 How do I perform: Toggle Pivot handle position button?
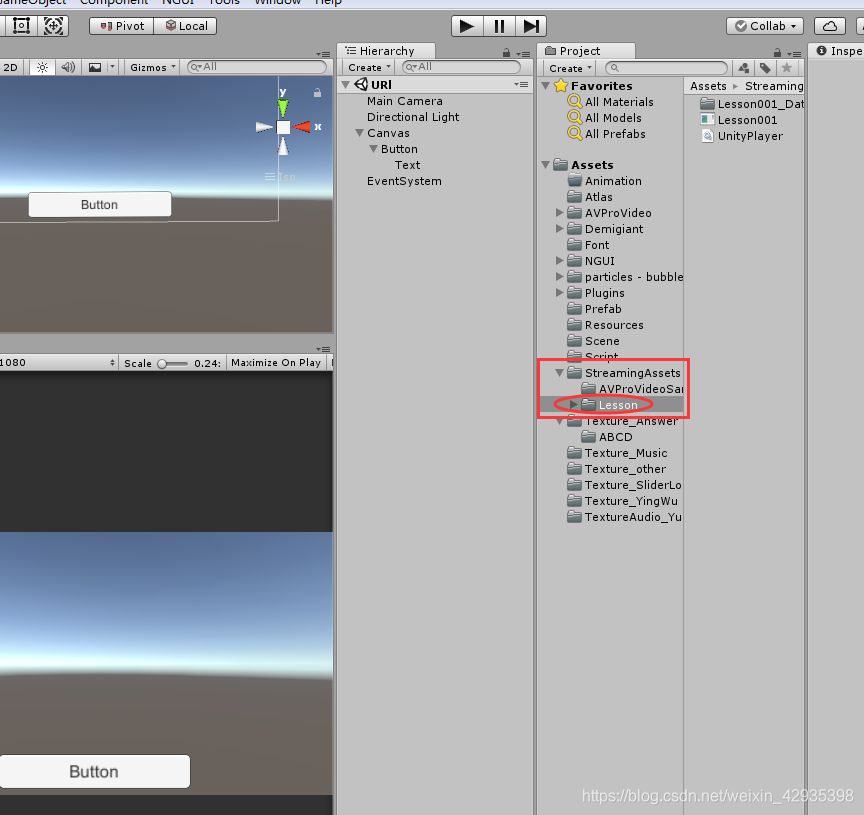click(122, 26)
